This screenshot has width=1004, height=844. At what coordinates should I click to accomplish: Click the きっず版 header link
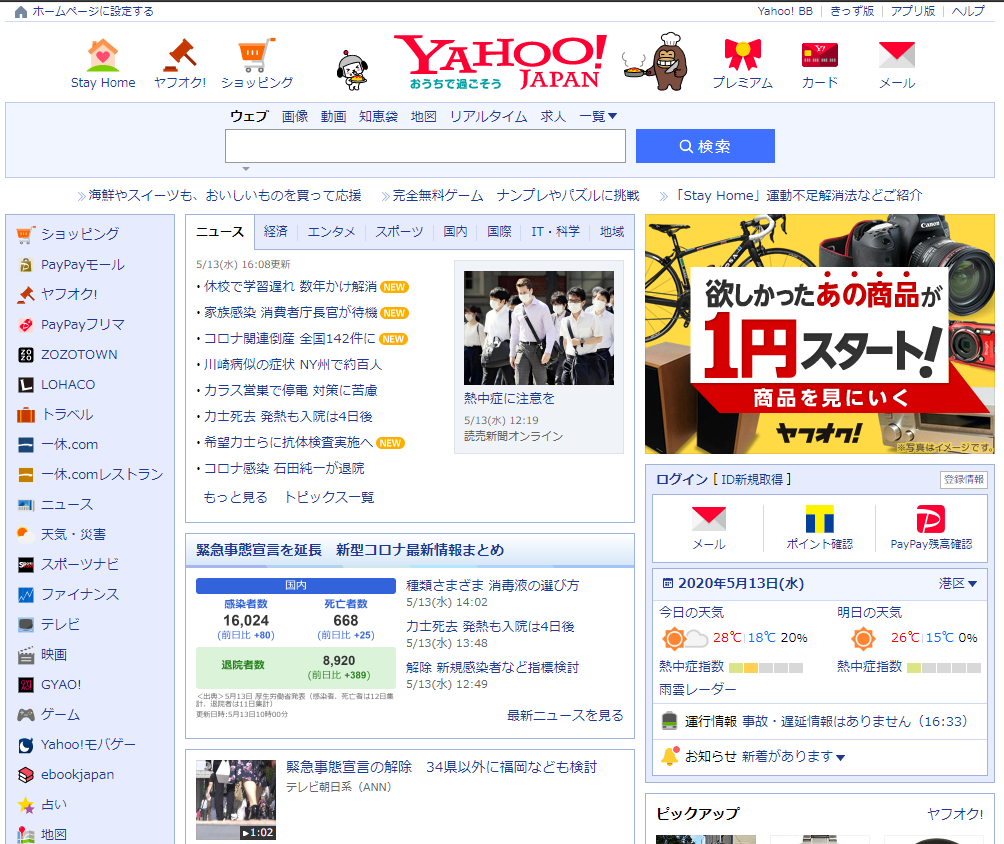[852, 12]
